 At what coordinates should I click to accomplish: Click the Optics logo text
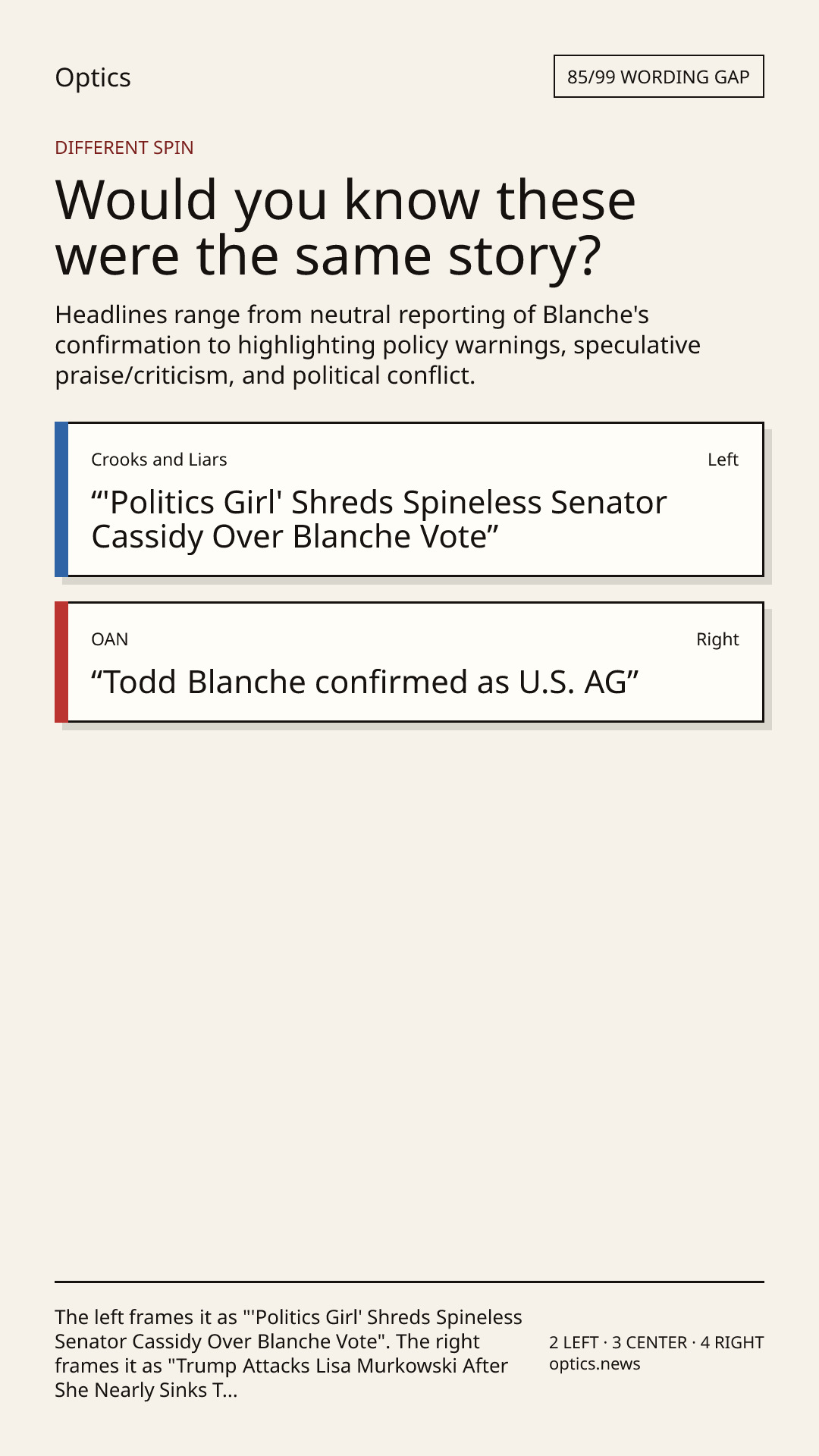pyautogui.click(x=93, y=77)
